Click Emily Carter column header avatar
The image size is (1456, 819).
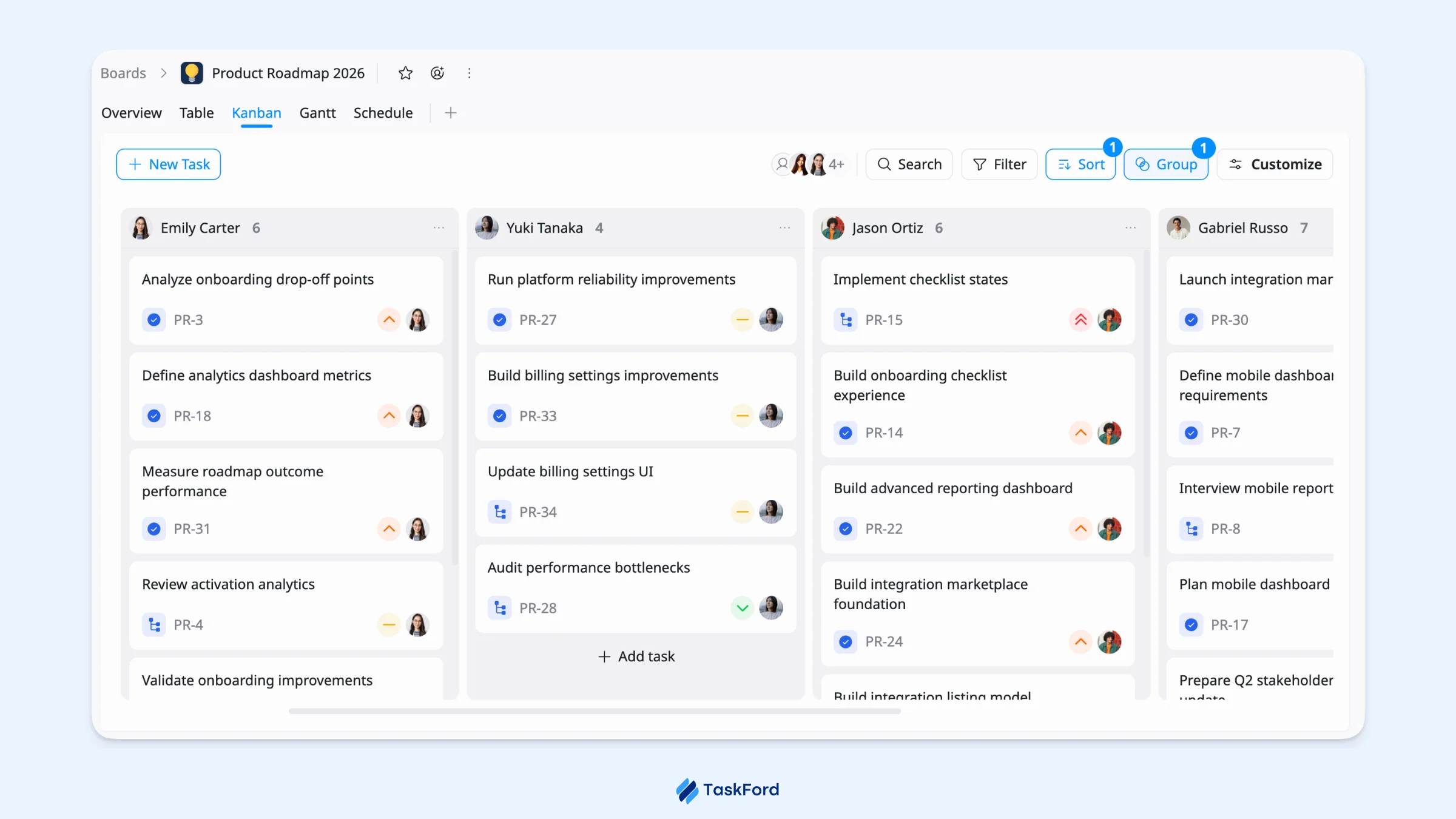tap(141, 228)
